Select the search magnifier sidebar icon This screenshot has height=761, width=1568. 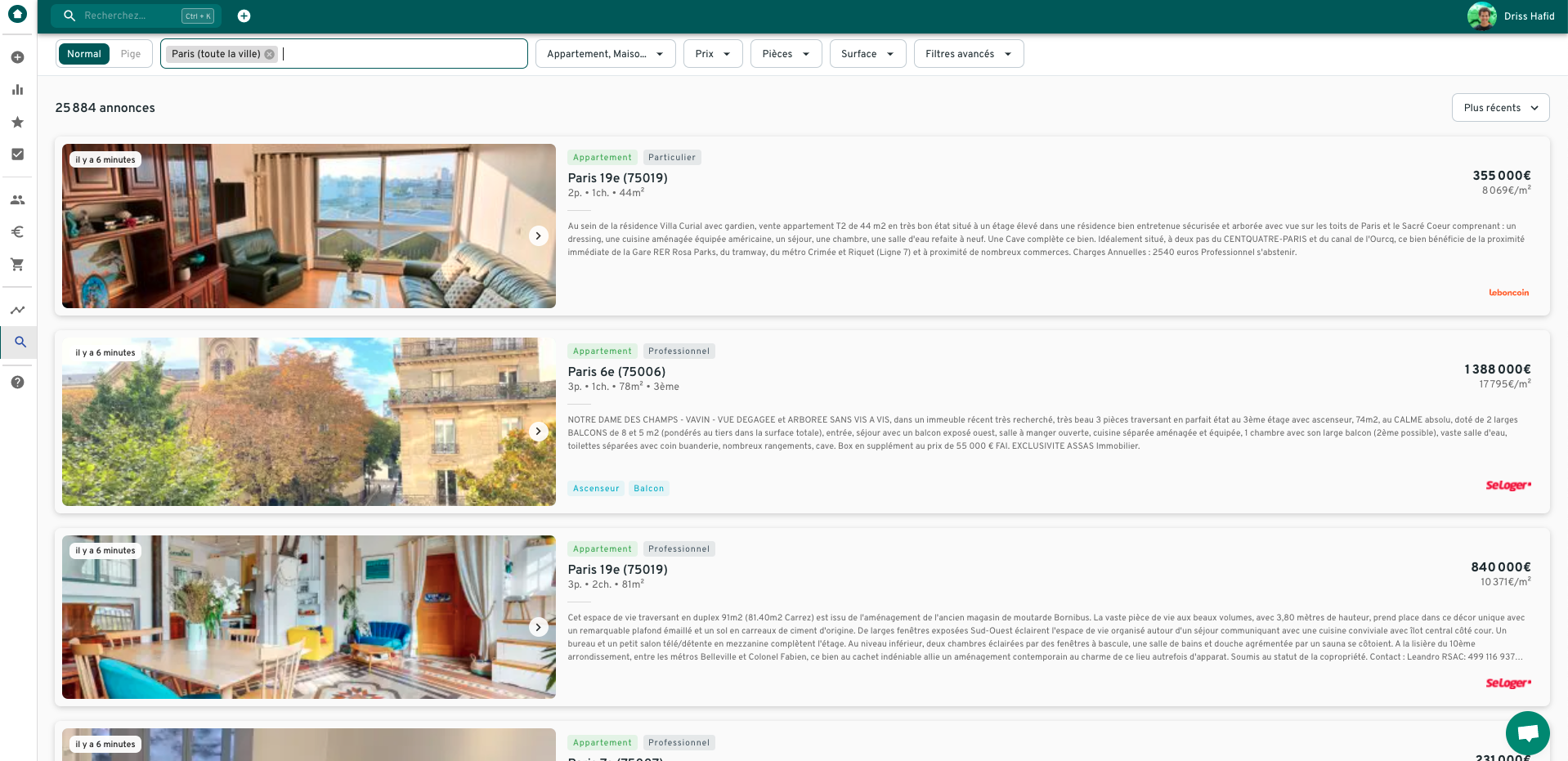(x=20, y=342)
